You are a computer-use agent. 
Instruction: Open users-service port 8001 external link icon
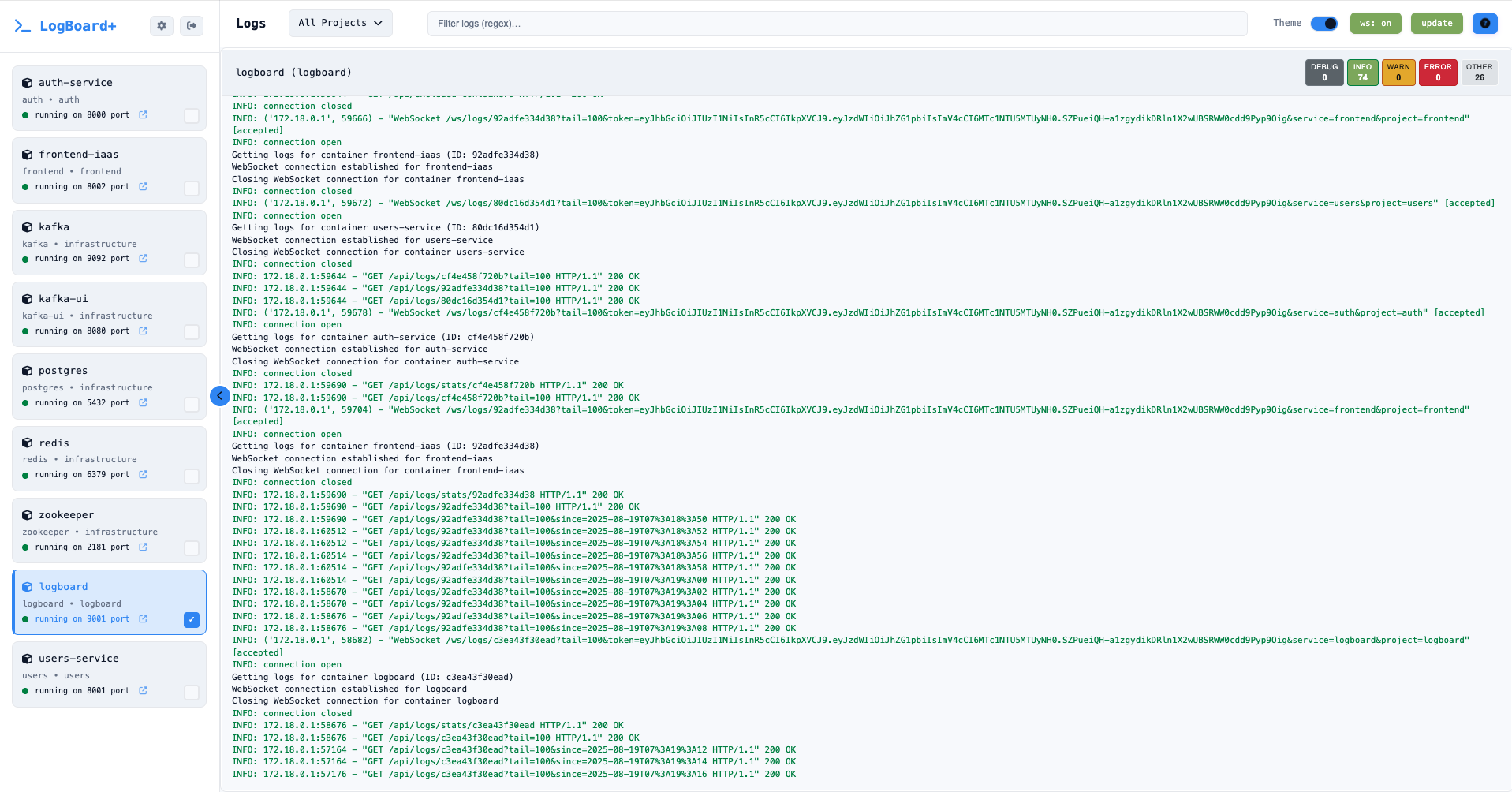(x=143, y=691)
